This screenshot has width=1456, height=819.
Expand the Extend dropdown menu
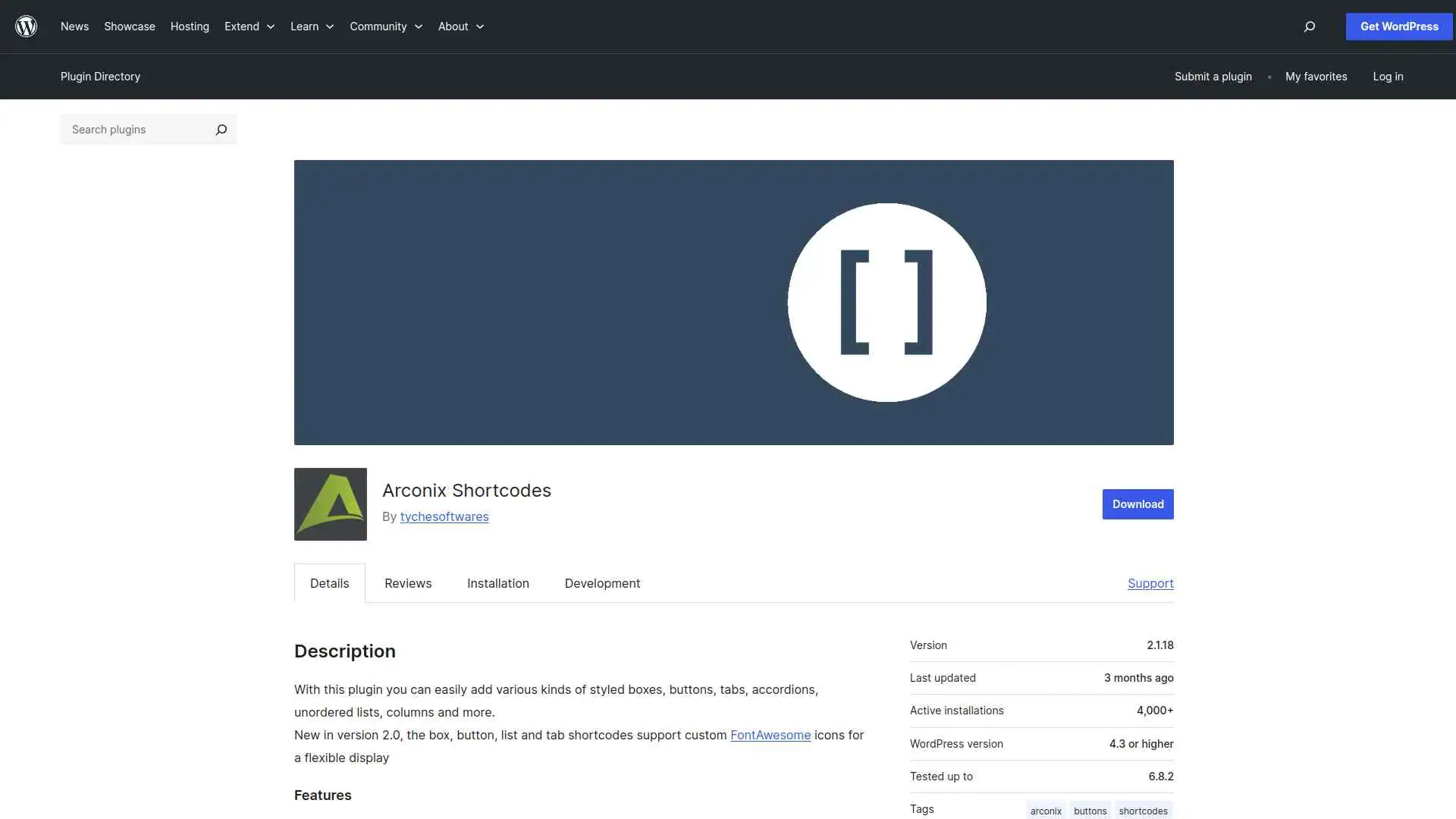coord(249,27)
